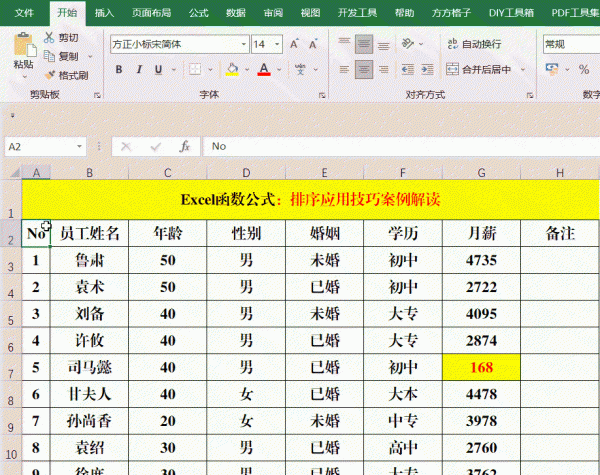Screen dimensions: 600x475
Task: Toggle middle vertical alignment
Action: (x=364, y=44)
